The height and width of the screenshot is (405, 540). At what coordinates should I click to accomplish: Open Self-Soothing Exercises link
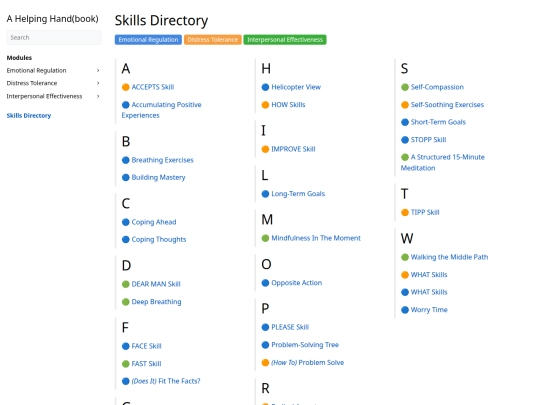pos(447,105)
